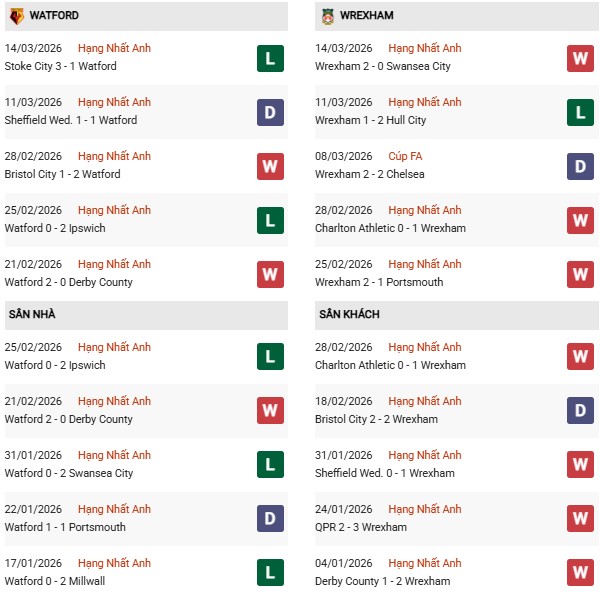Image resolution: width=600 pixels, height=593 pixels.
Task: Click the Watford club crest icon
Action: [x=16, y=16]
